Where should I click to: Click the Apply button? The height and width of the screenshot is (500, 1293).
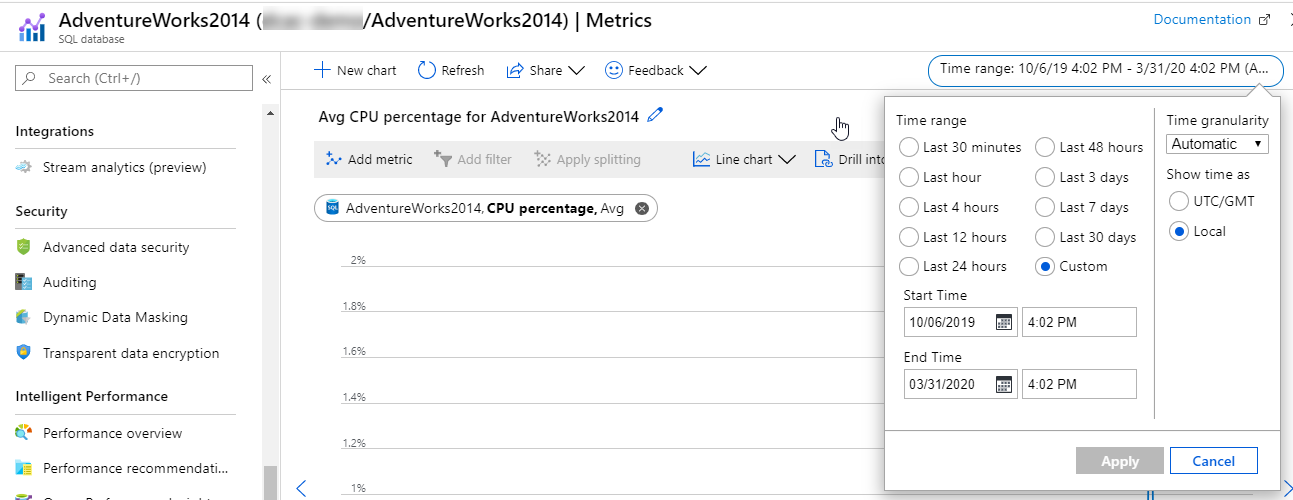[x=1120, y=461]
